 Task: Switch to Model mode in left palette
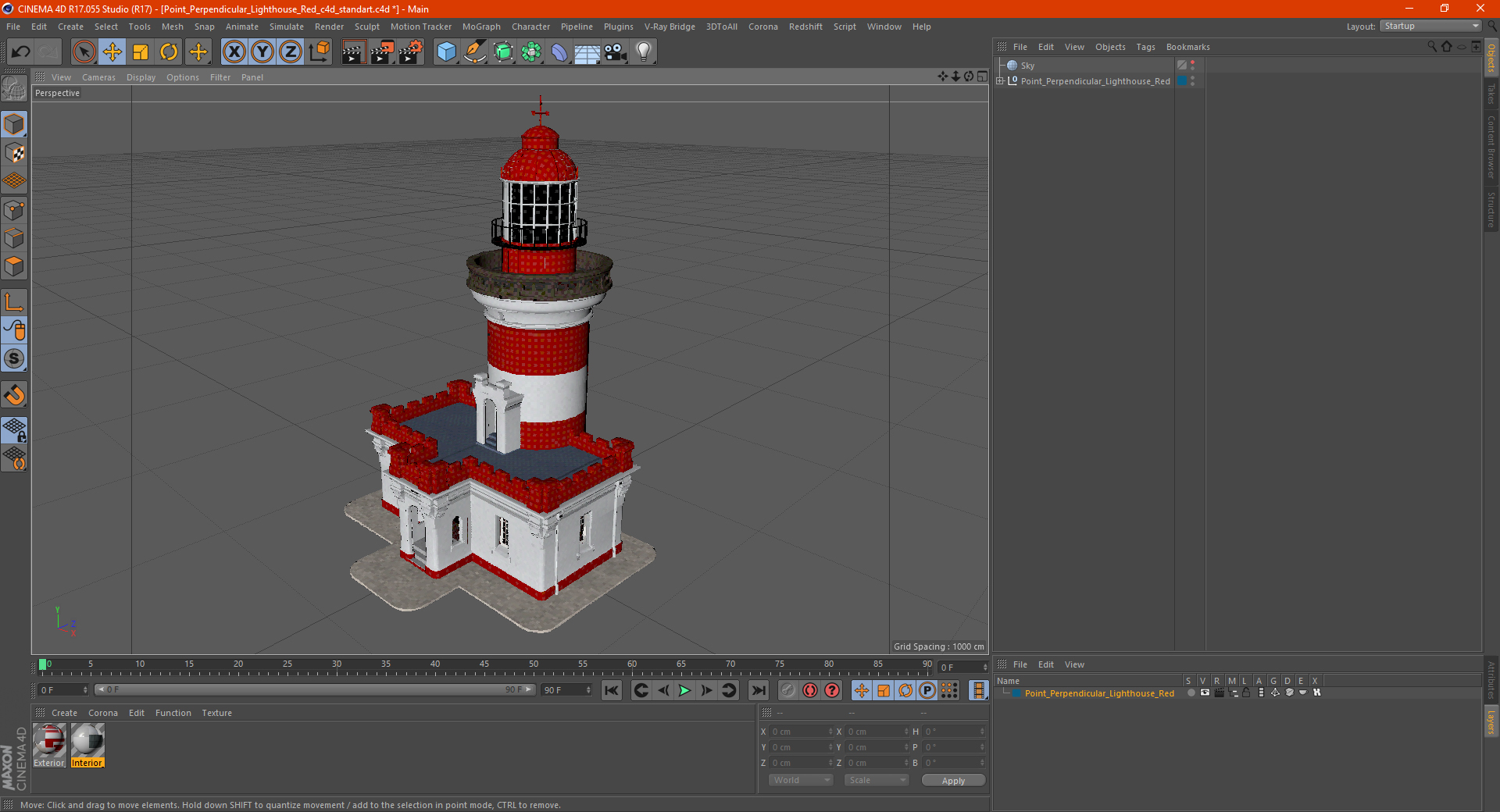tap(15, 124)
